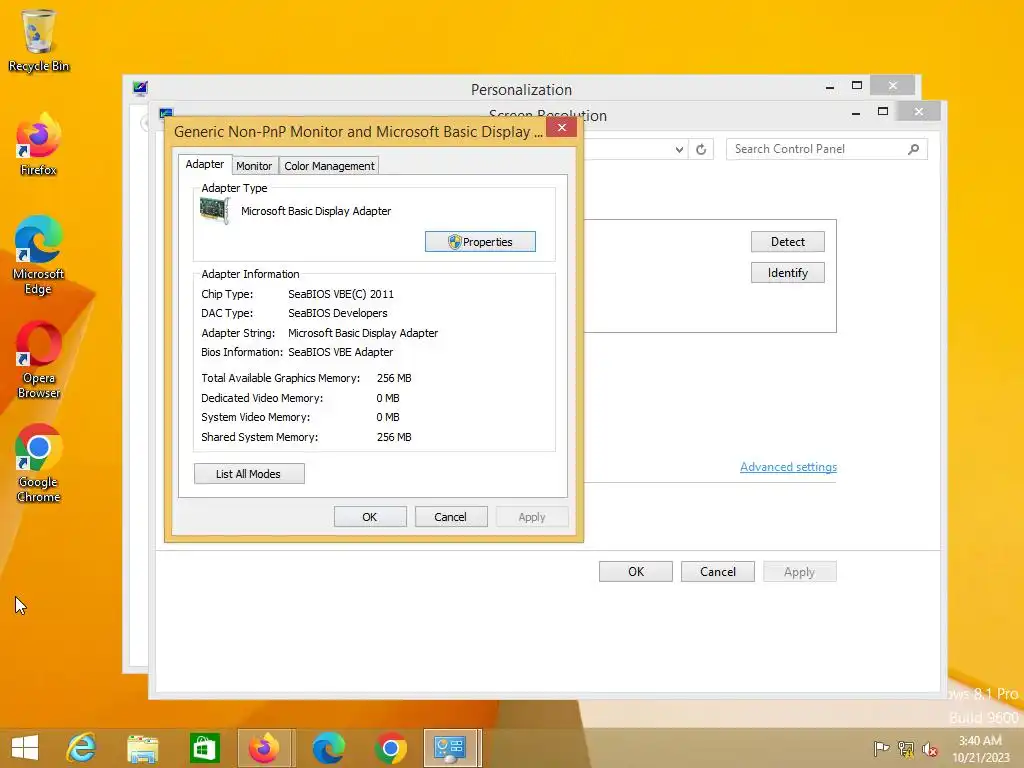The image size is (1024, 768).
Task: Click Personalization window title icon
Action: (x=140, y=88)
